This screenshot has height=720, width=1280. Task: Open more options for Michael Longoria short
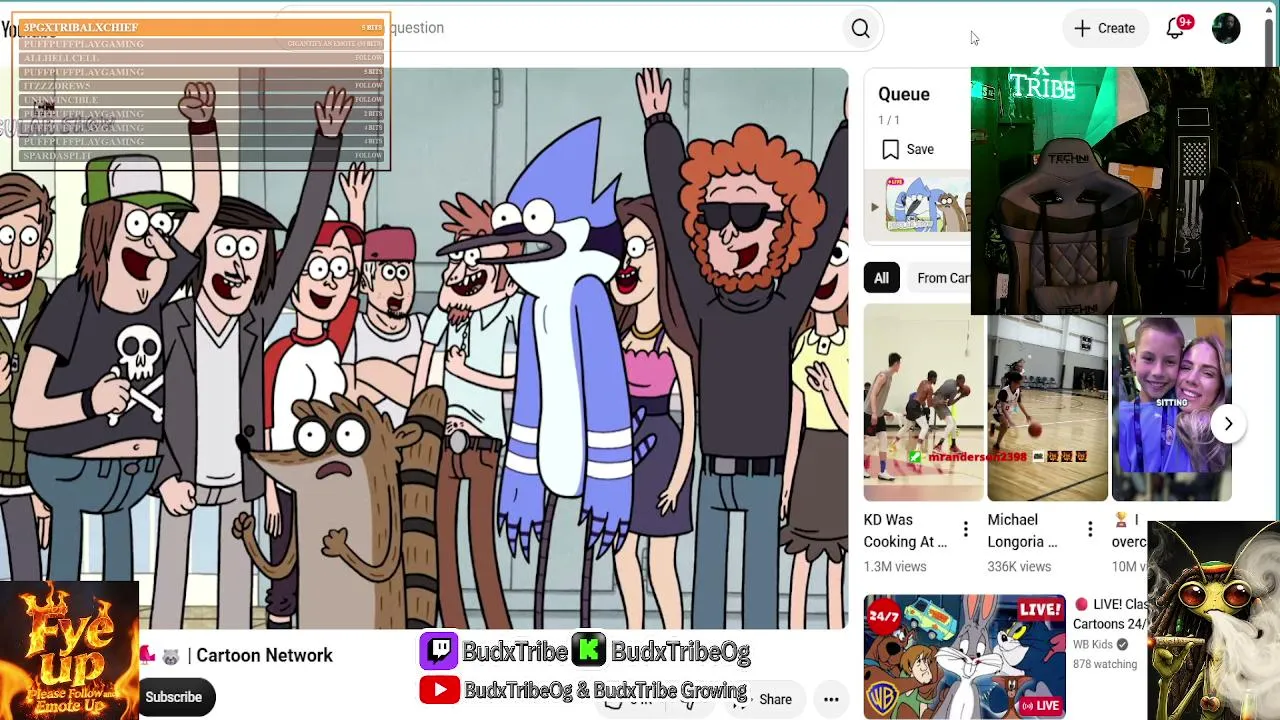coord(1090,530)
